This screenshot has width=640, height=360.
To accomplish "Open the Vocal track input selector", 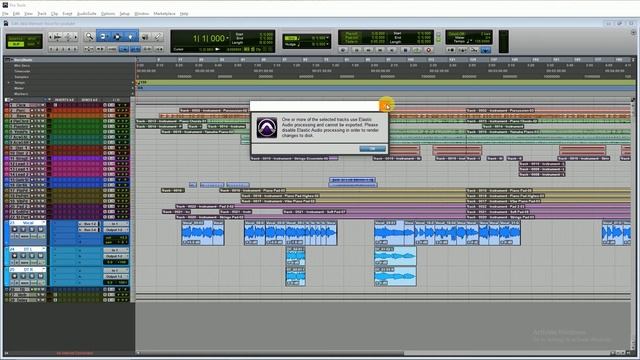I will (x=116, y=224).
